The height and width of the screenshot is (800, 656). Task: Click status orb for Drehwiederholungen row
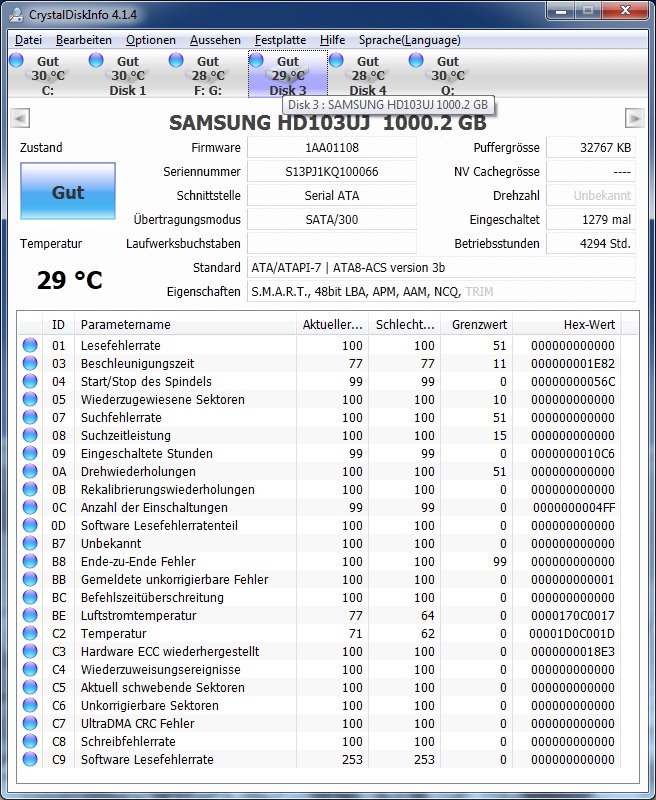pyautogui.click(x=30, y=471)
